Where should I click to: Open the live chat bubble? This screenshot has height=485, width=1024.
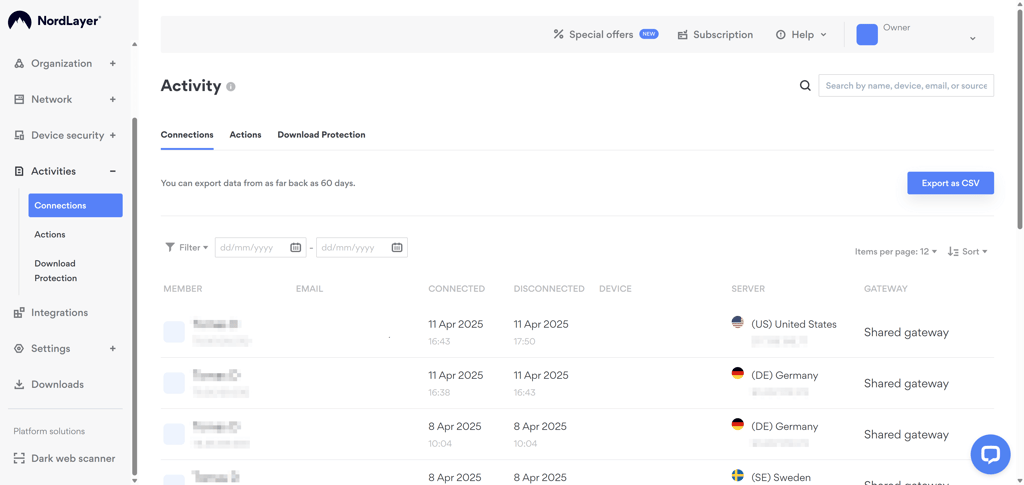coord(990,454)
